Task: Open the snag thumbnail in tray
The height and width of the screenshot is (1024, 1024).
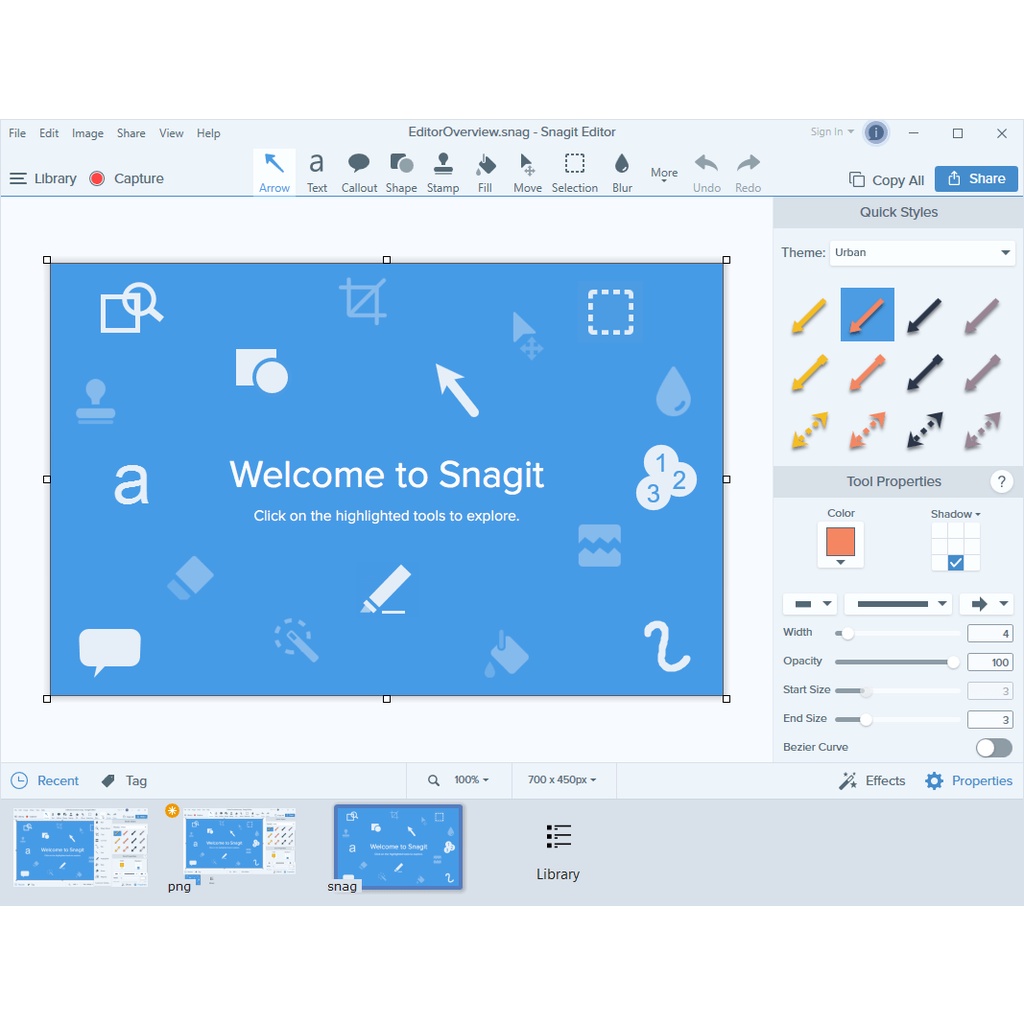Action: pyautogui.click(x=398, y=847)
